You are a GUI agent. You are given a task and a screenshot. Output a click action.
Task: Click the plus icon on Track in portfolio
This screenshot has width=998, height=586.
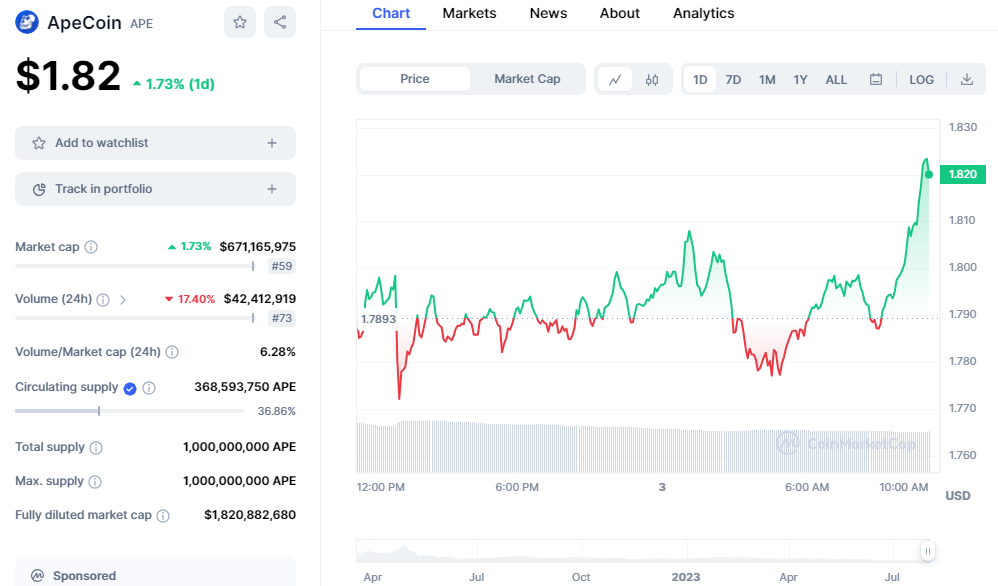(272, 189)
